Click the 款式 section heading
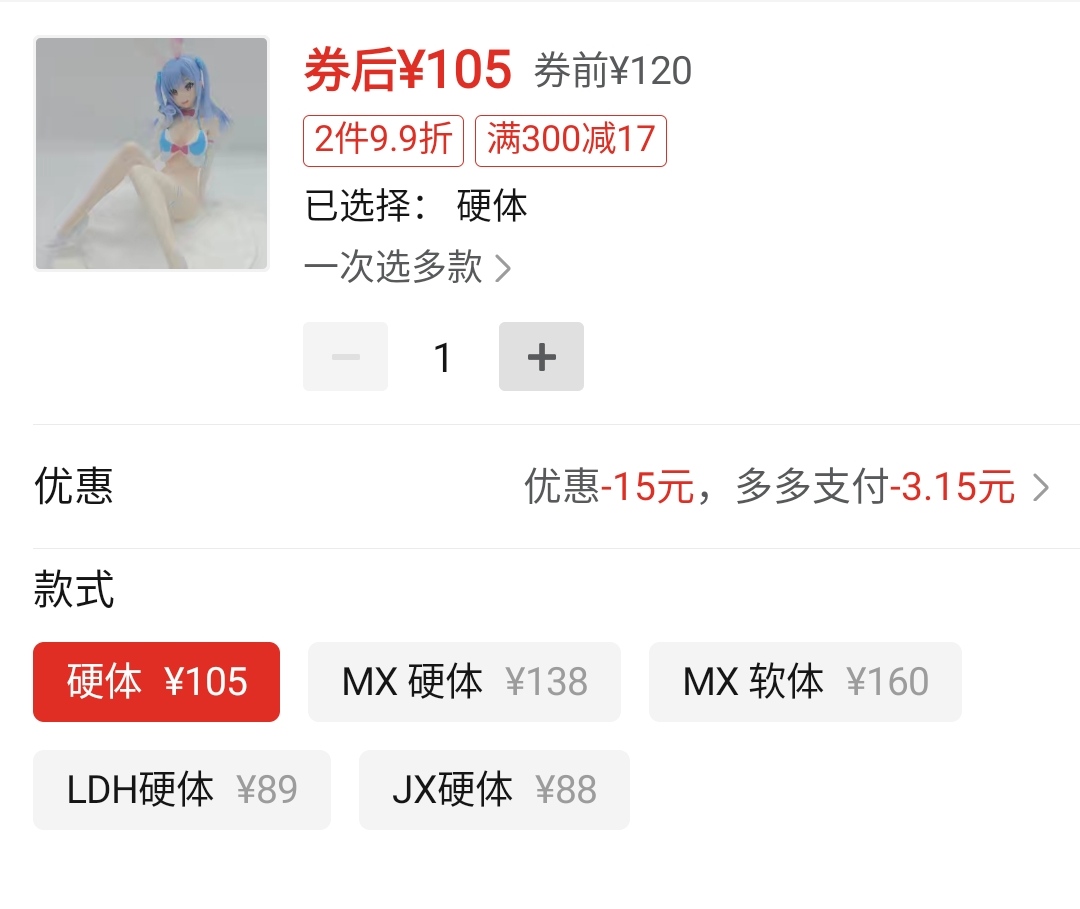The height and width of the screenshot is (909, 1080). pyautogui.click(x=74, y=589)
